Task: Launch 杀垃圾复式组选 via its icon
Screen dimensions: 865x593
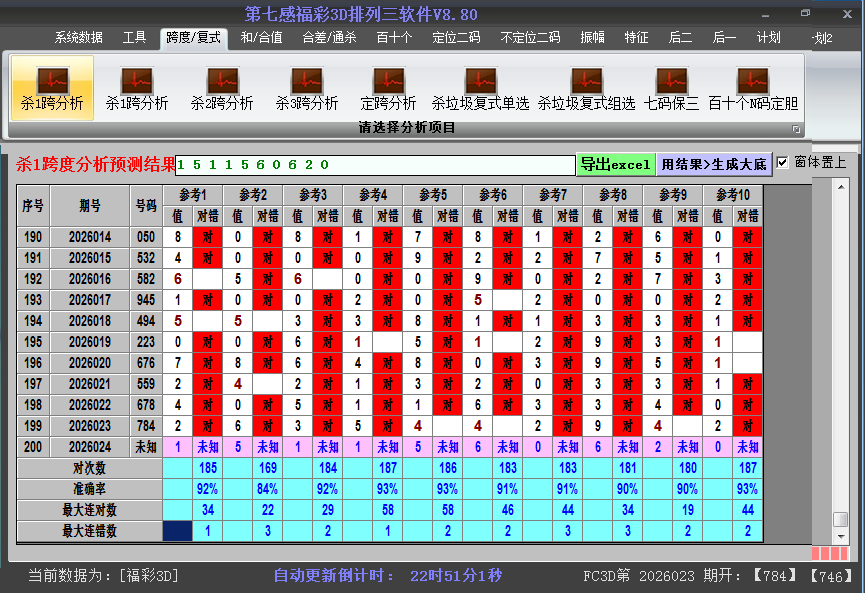Action: pyautogui.click(x=587, y=85)
